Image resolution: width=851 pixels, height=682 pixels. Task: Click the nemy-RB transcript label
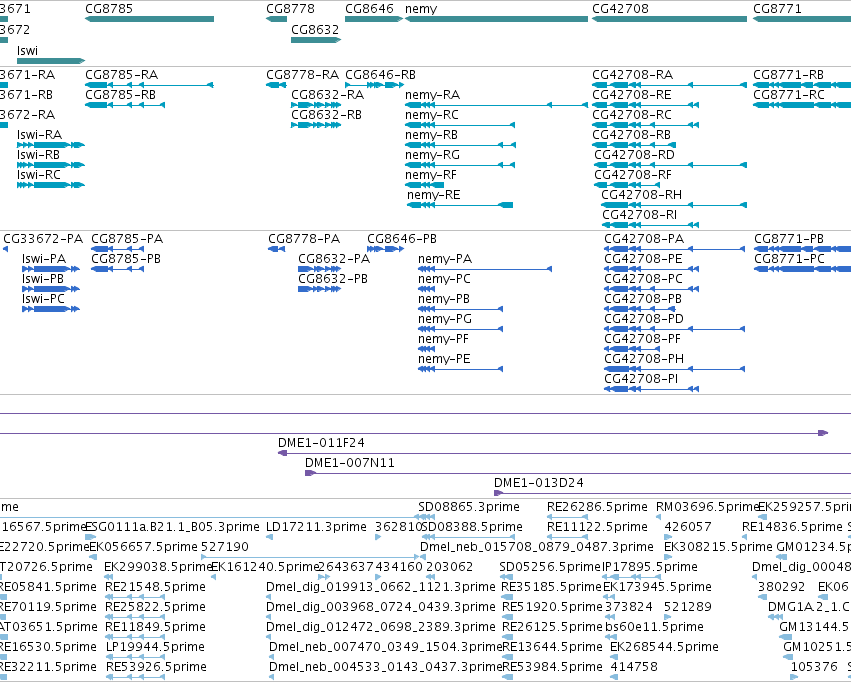pos(431,135)
